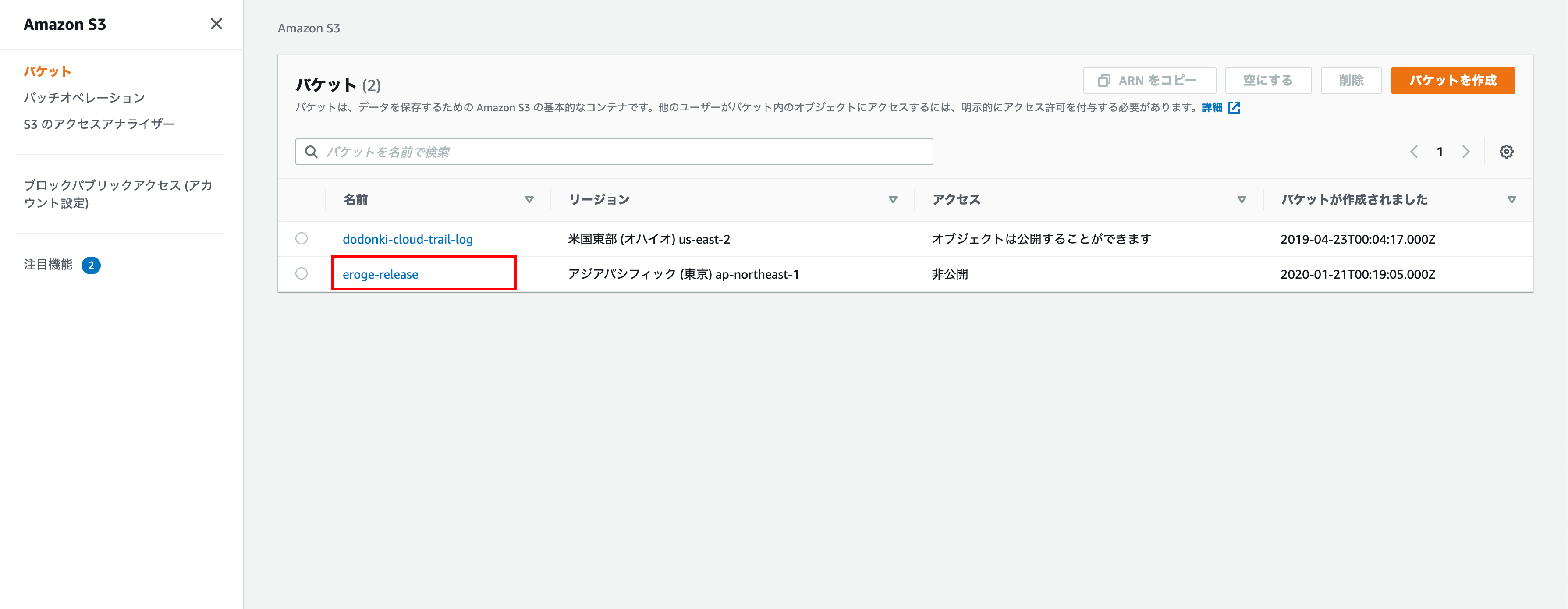Open the eroge-release bucket link
1568x609 pixels.
click(380, 274)
